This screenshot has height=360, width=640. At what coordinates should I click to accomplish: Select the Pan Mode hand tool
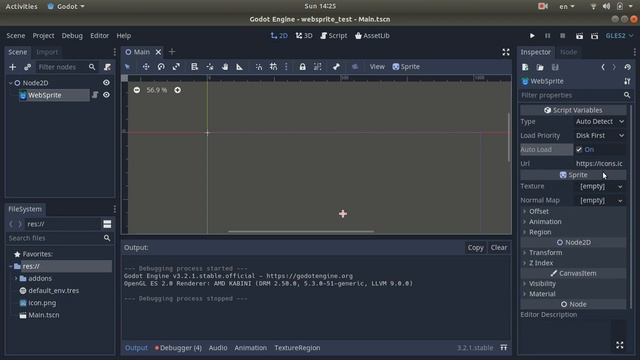coord(225,67)
